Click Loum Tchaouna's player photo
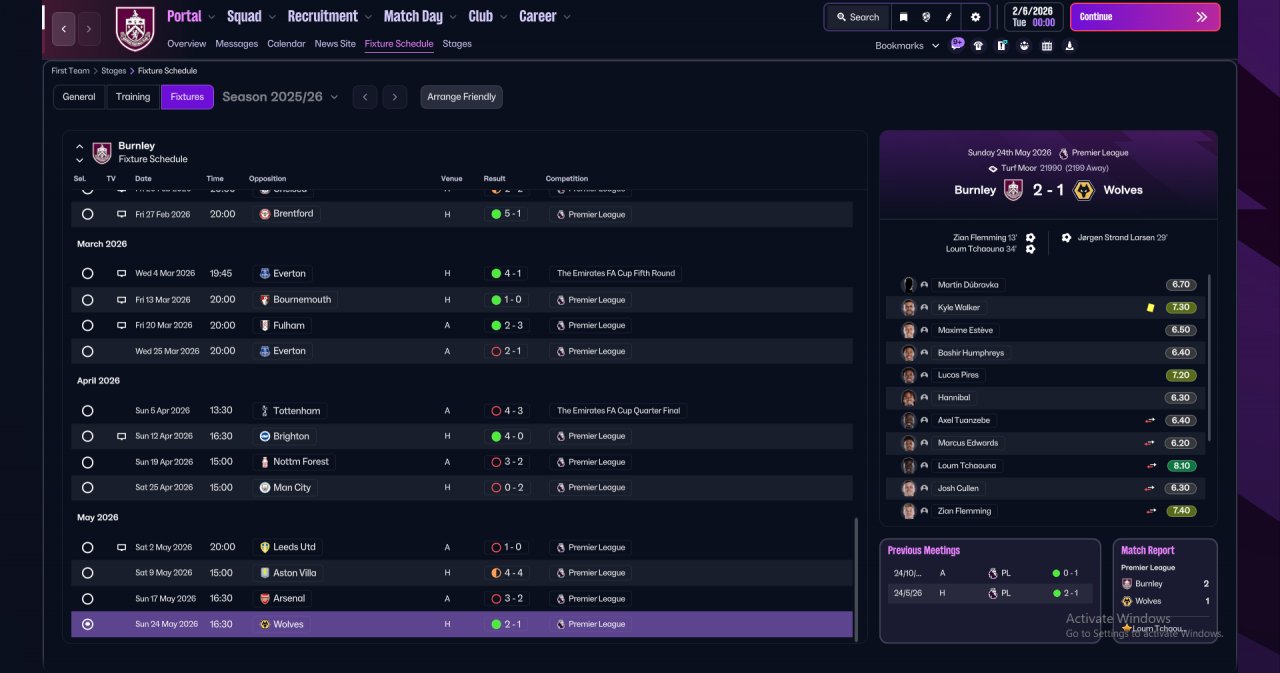The image size is (1280, 673). click(x=909, y=466)
